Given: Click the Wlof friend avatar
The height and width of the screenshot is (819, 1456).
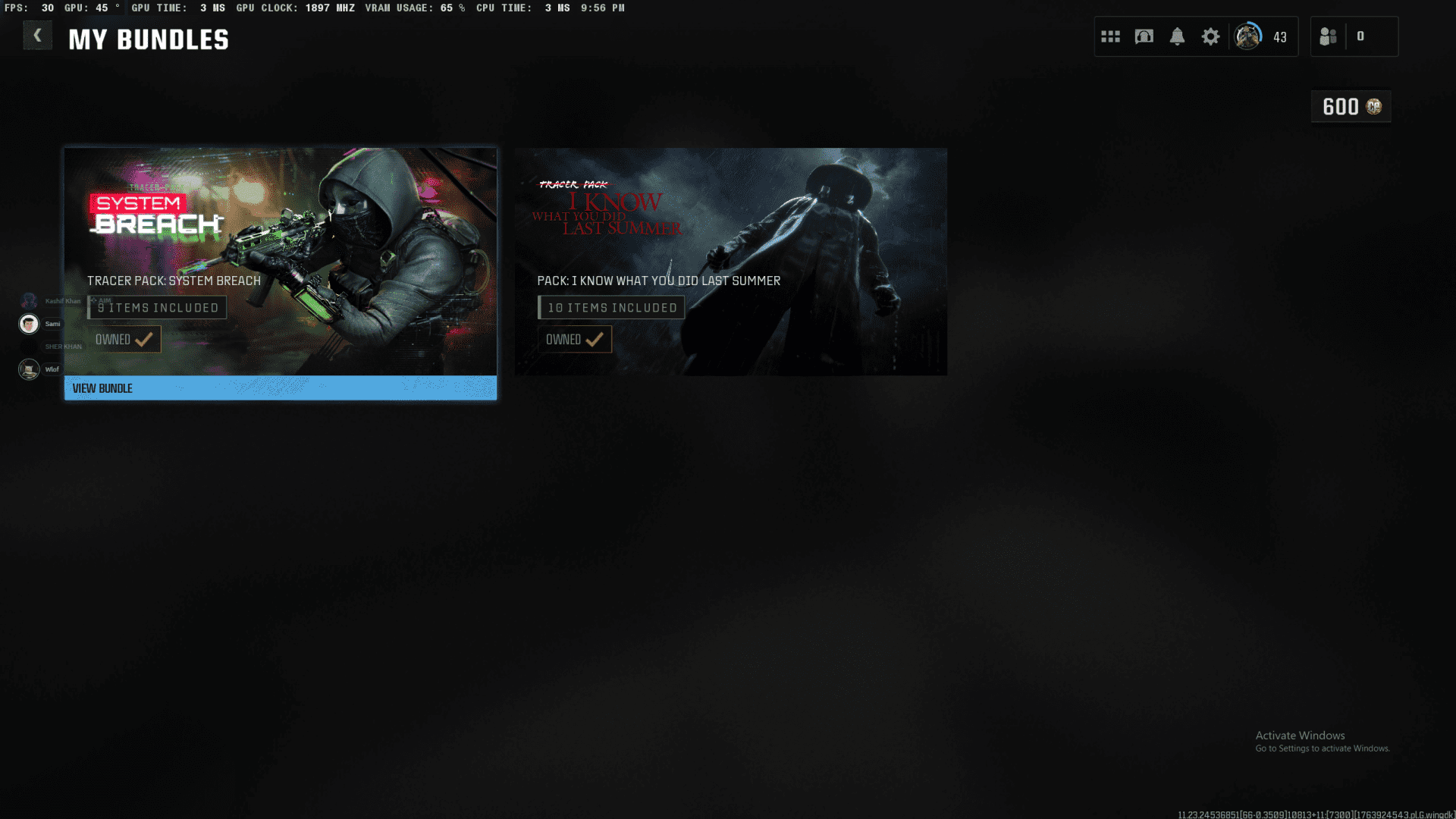Looking at the screenshot, I should pyautogui.click(x=29, y=369).
